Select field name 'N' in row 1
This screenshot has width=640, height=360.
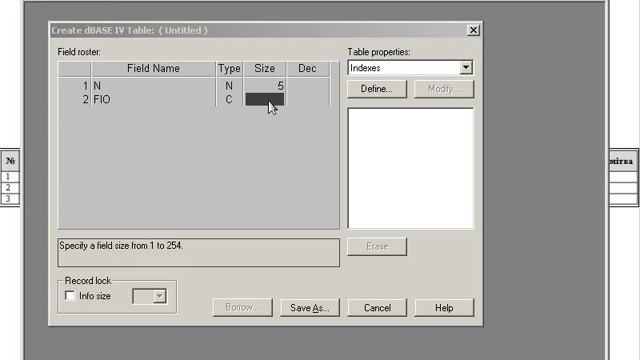[153, 86]
